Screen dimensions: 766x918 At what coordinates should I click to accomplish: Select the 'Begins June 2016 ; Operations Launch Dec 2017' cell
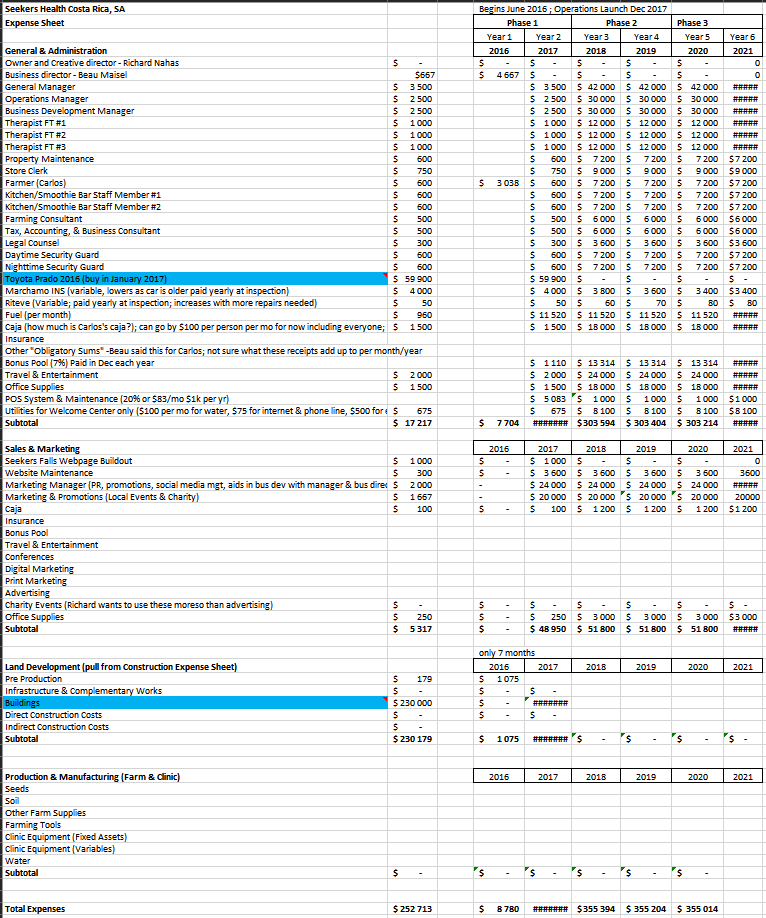point(572,9)
